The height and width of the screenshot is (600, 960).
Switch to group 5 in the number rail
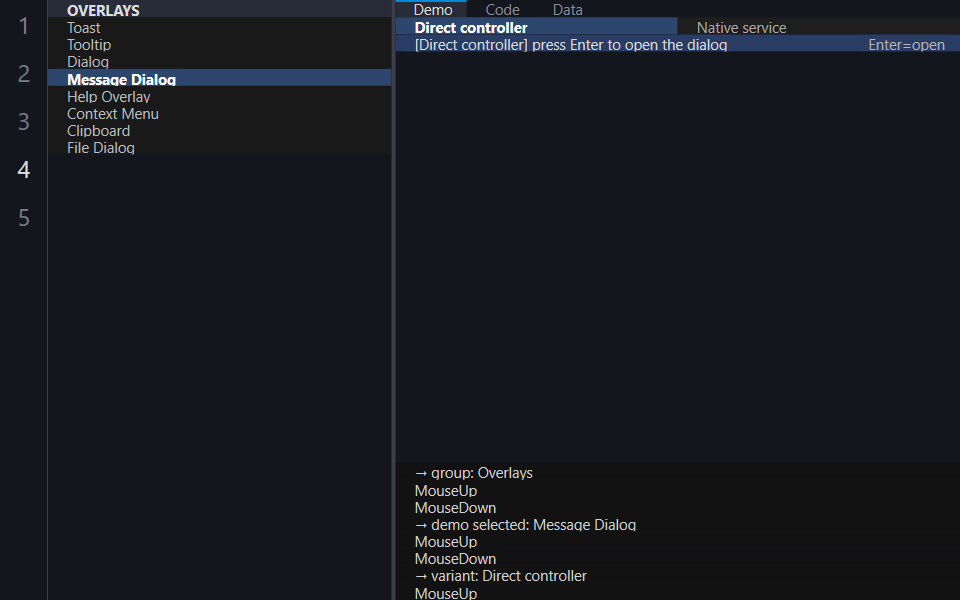pos(24,218)
